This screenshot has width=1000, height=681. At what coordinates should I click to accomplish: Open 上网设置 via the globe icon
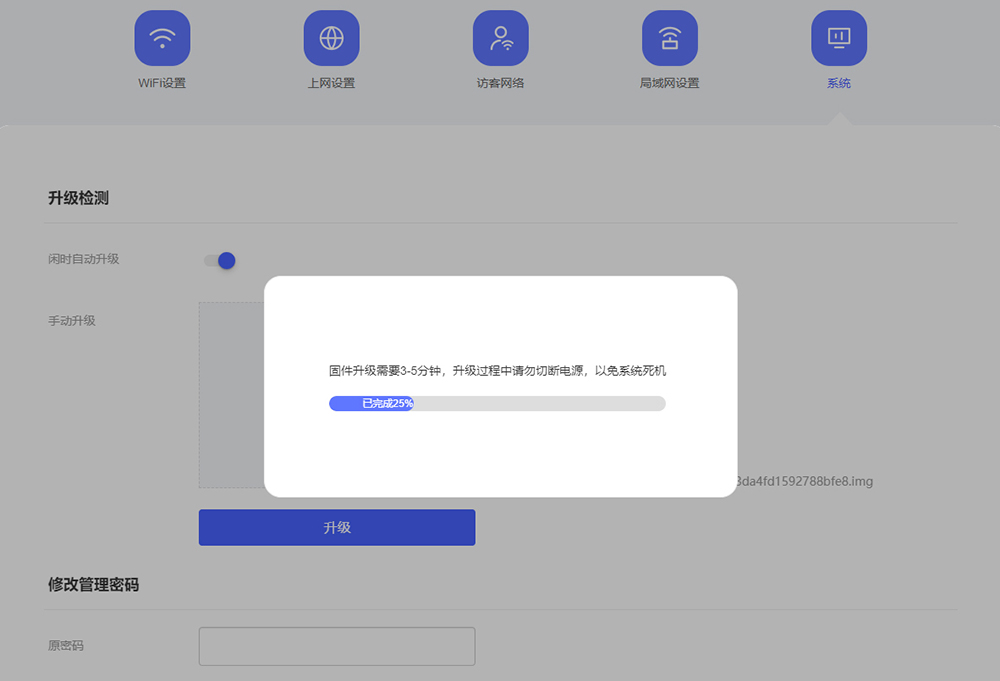(x=331, y=37)
